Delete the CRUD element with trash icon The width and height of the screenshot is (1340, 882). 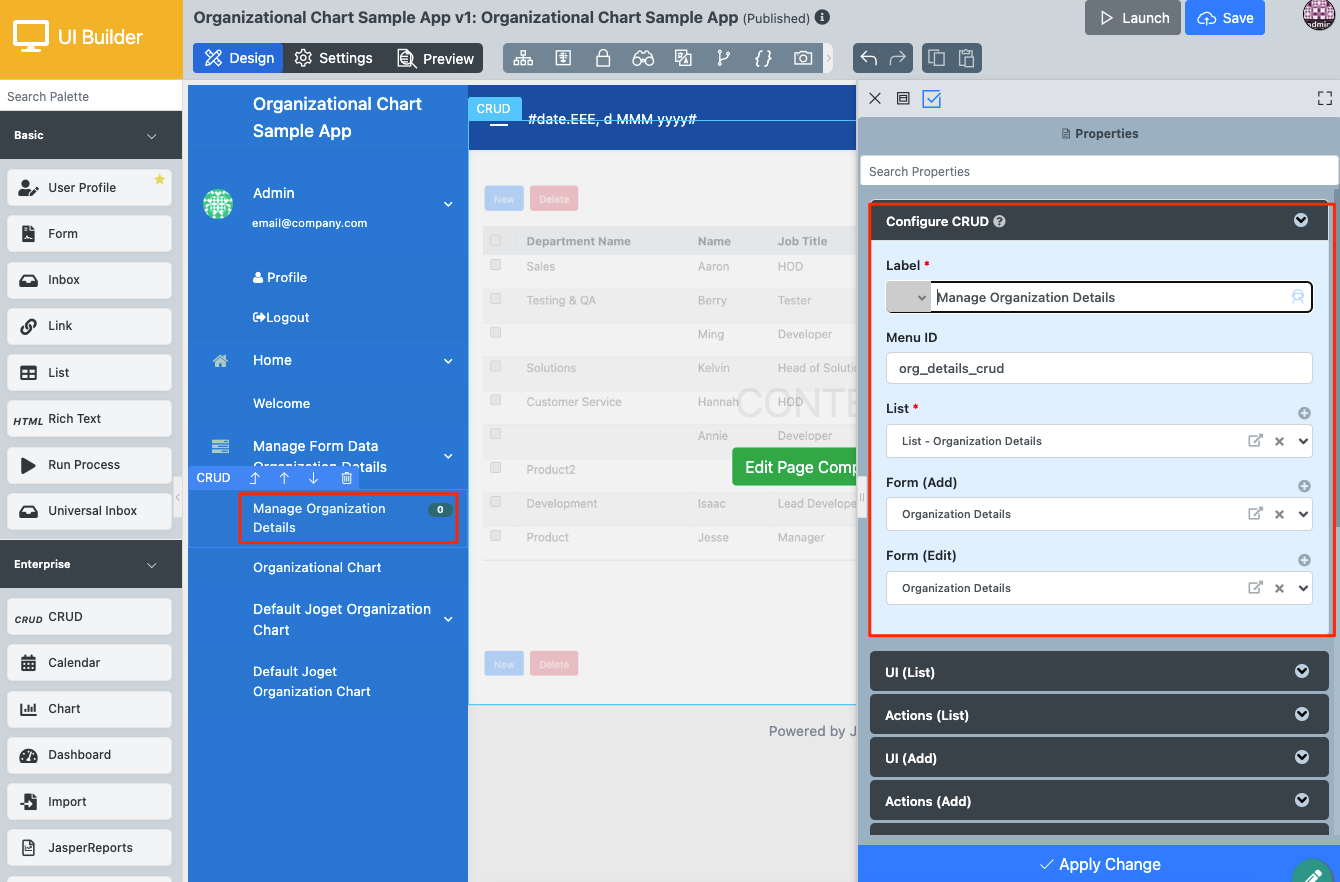pyautogui.click(x=347, y=478)
